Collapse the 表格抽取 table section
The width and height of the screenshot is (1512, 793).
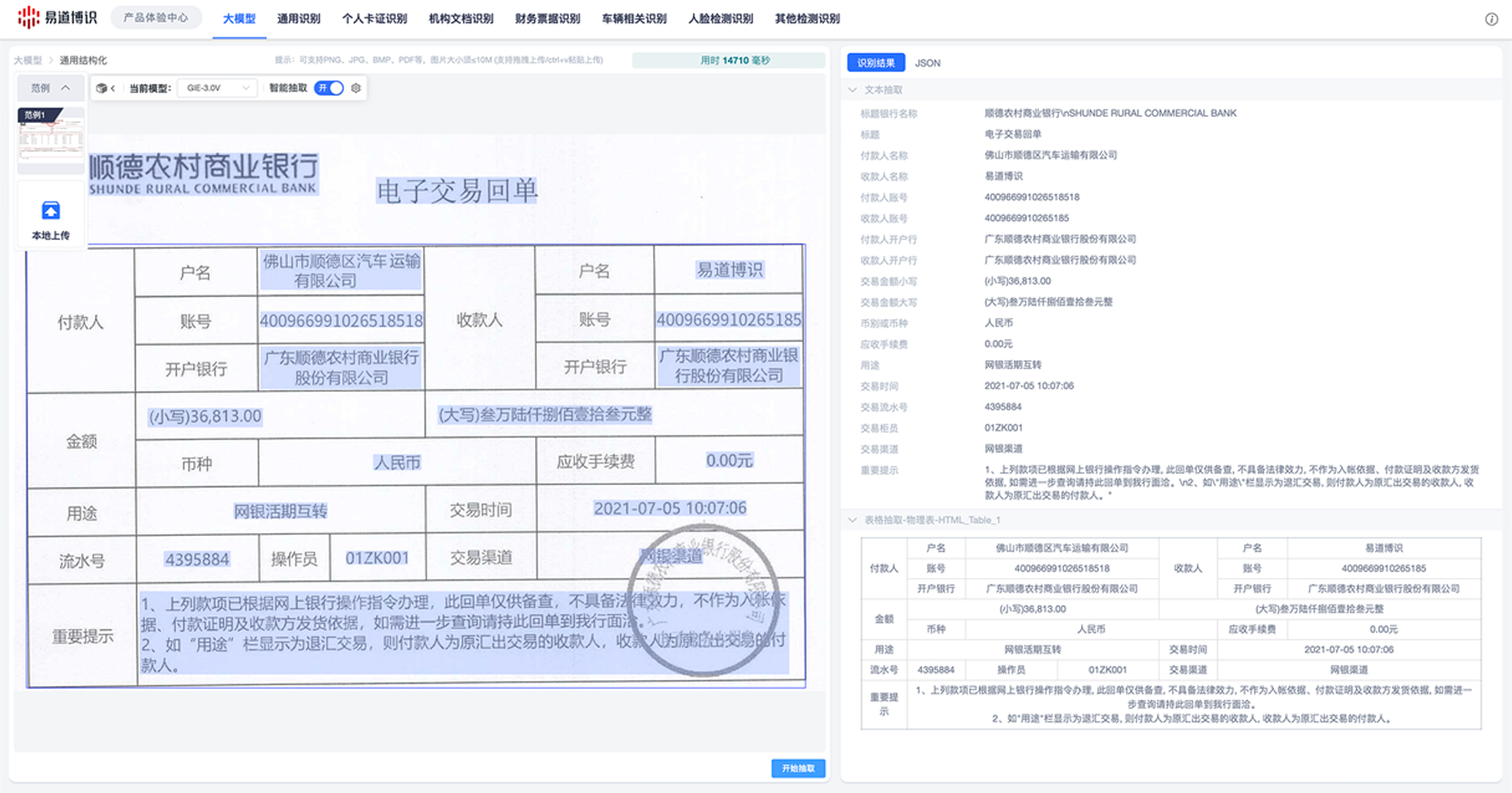[x=853, y=520]
